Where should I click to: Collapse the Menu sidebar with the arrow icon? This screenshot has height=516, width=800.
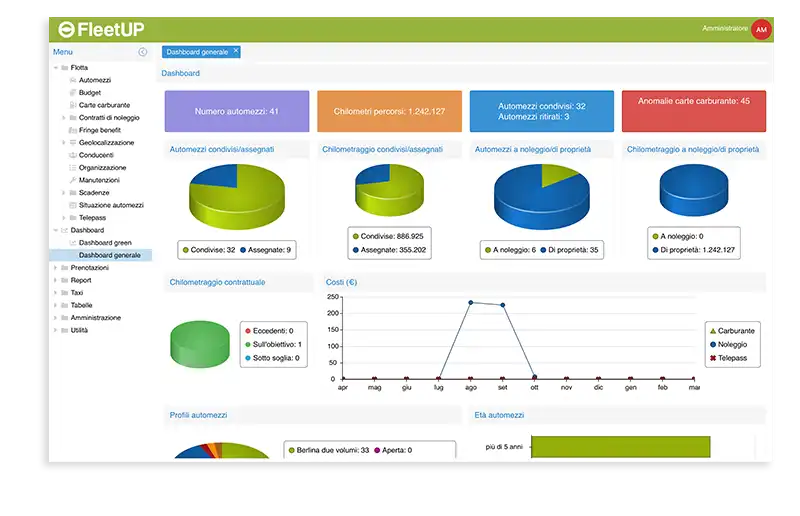point(142,52)
